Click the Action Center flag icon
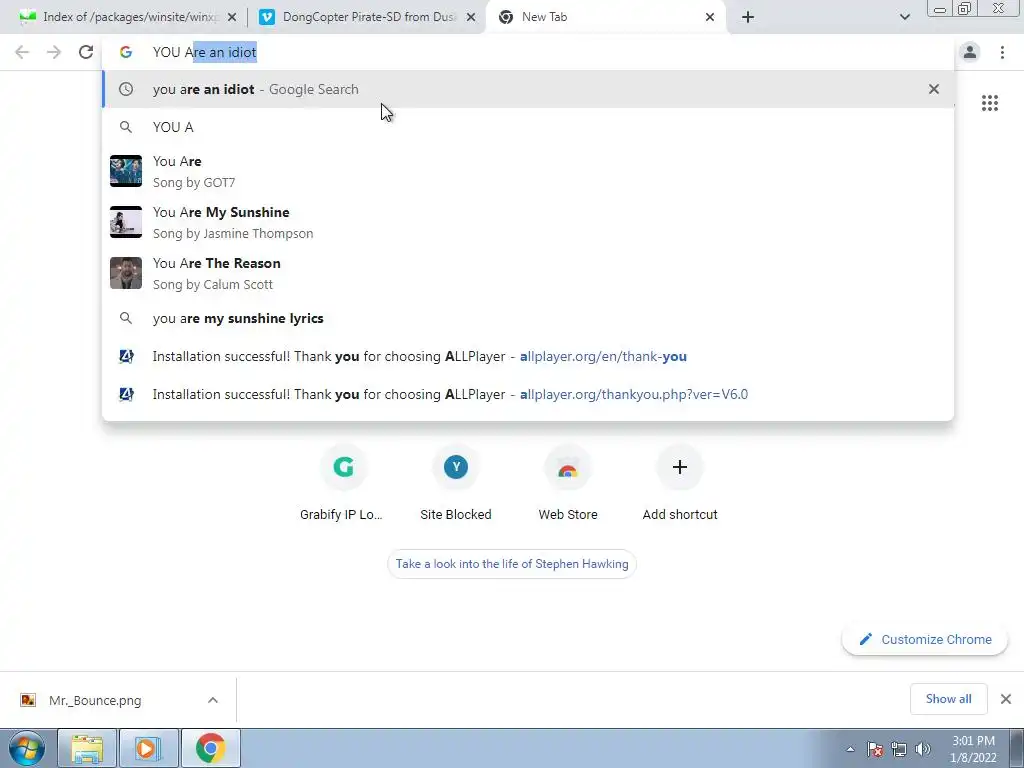1024x768 pixels. tap(876, 749)
